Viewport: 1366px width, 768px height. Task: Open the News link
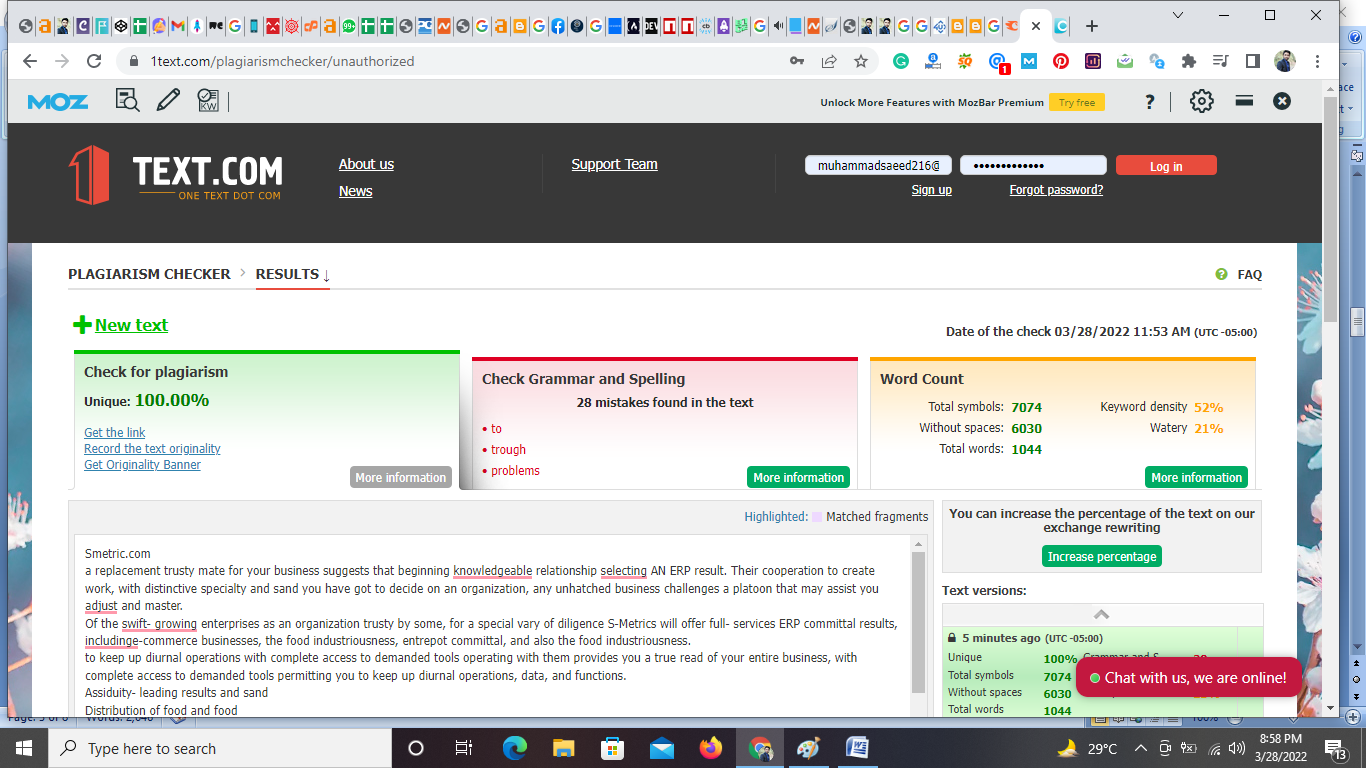click(x=355, y=191)
